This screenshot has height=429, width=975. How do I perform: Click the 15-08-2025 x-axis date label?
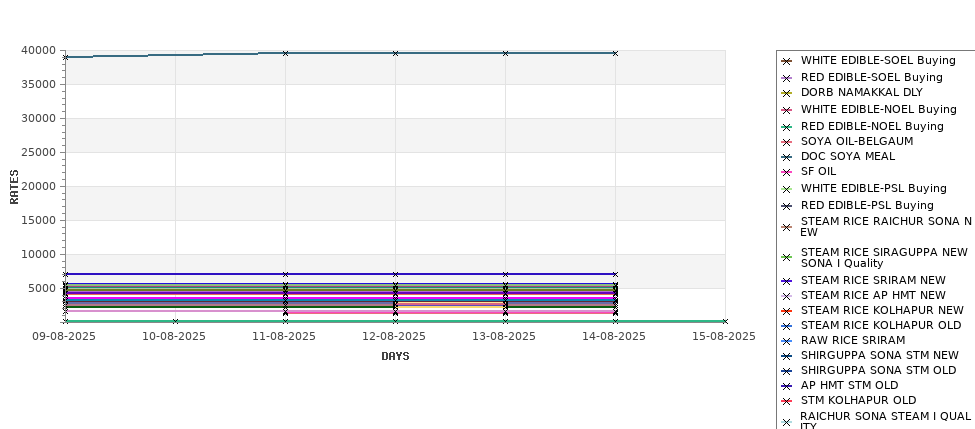[x=724, y=336]
